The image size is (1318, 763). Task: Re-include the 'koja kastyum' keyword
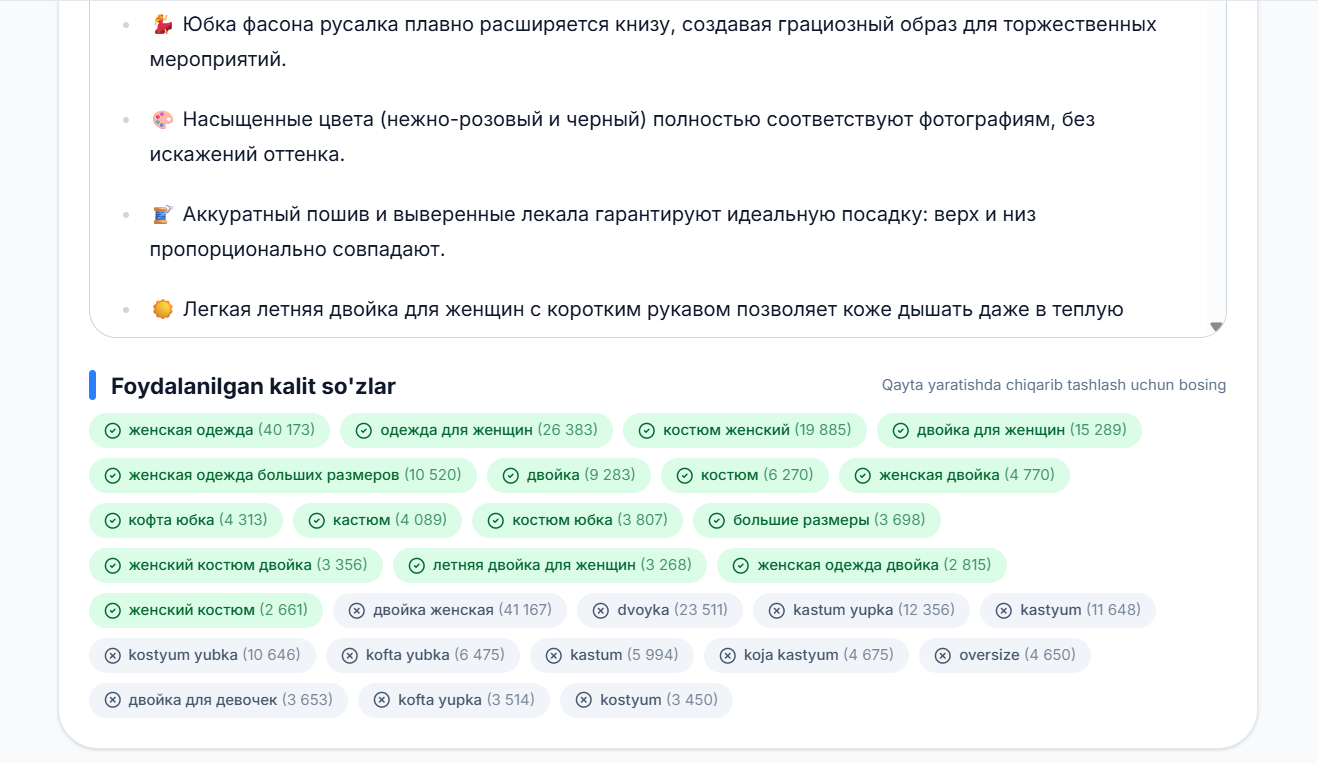[x=806, y=655]
